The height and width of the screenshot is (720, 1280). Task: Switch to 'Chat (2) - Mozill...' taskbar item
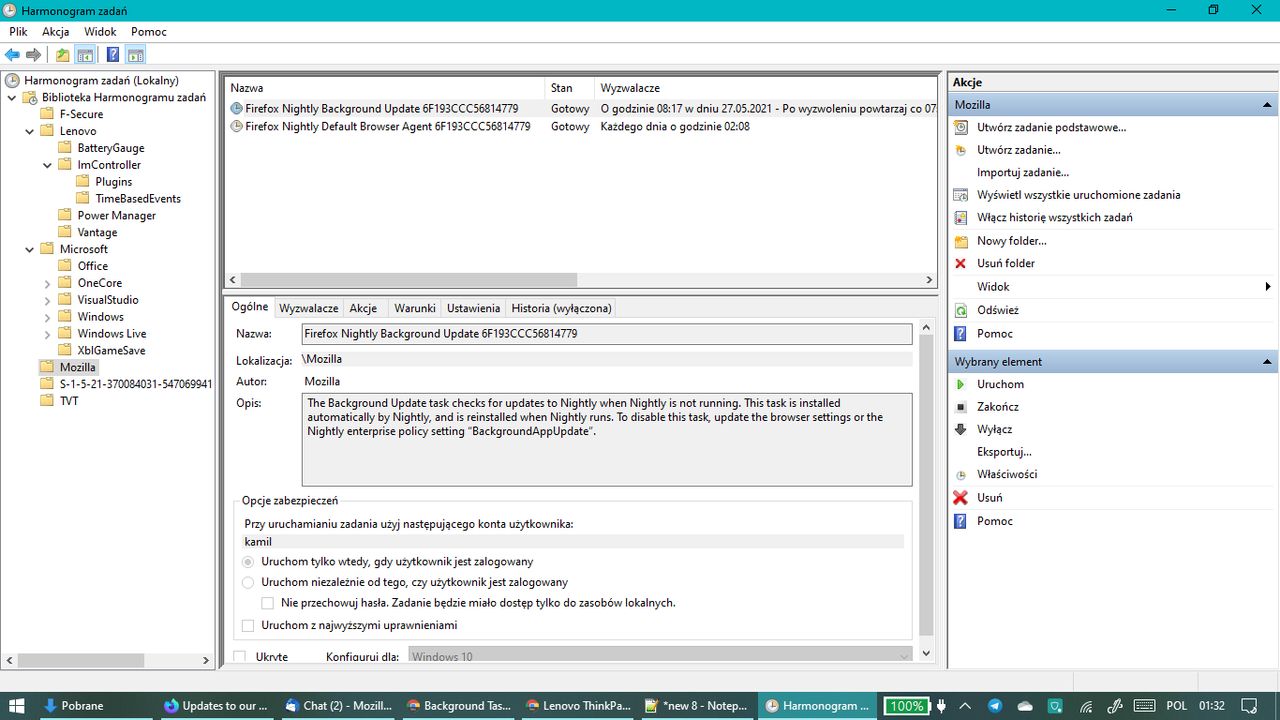pyautogui.click(x=337, y=705)
